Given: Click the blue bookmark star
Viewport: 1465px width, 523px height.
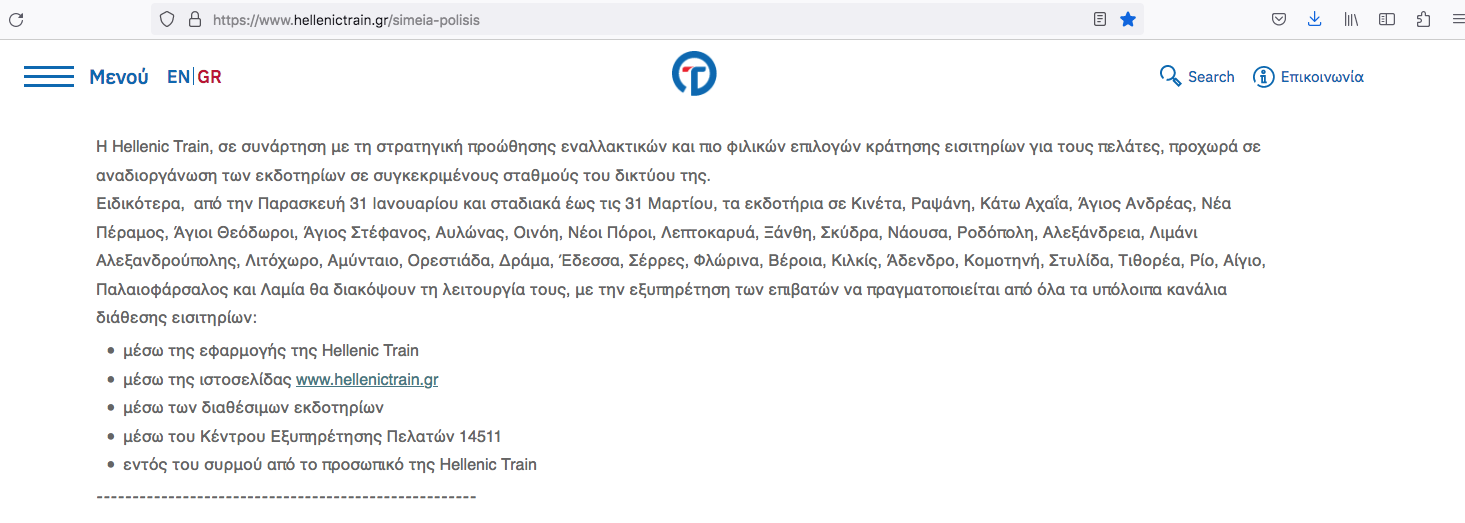Looking at the screenshot, I should tap(1128, 19).
